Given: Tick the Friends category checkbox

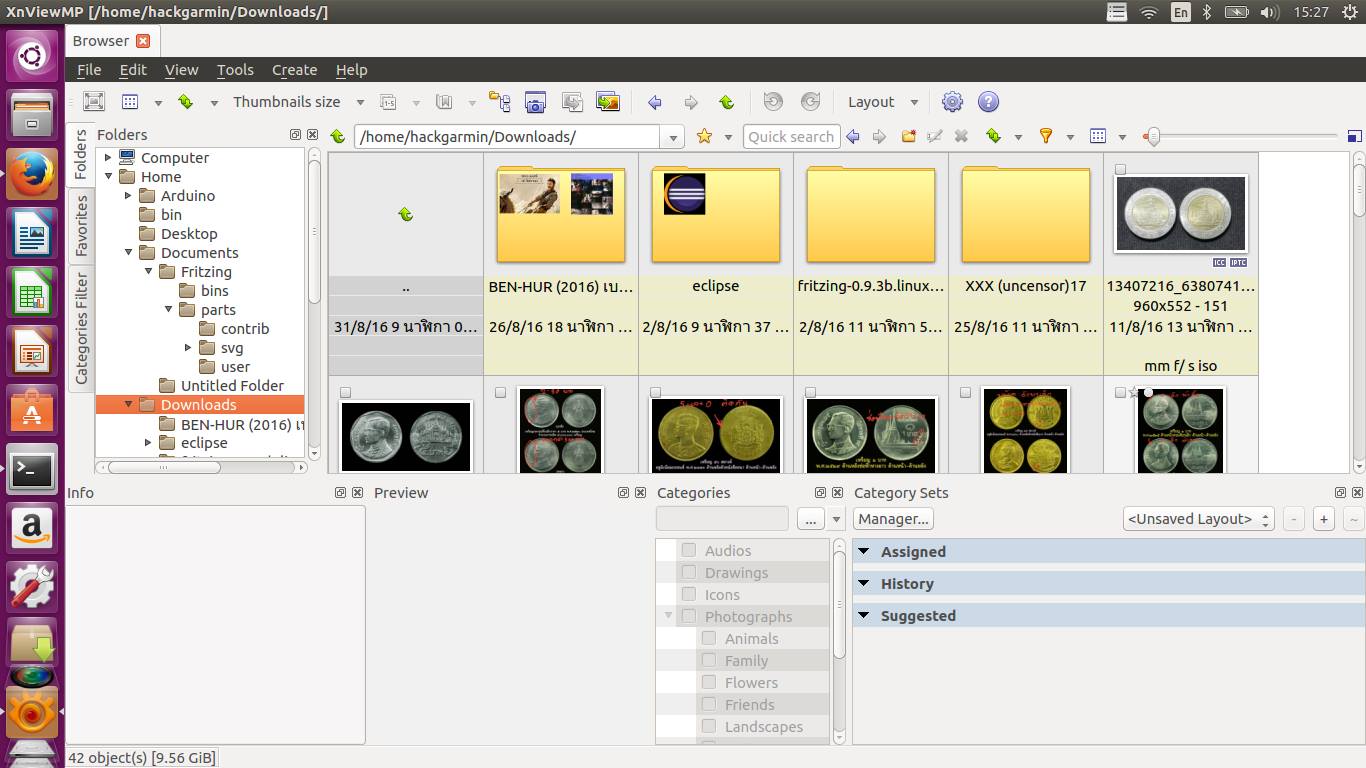Looking at the screenshot, I should [709, 704].
